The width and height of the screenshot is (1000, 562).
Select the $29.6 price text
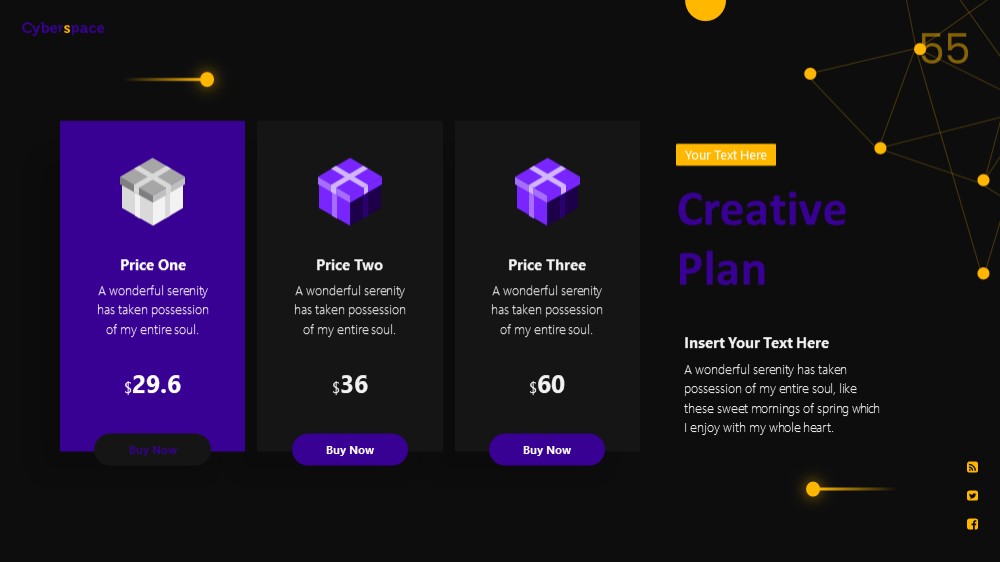152,385
